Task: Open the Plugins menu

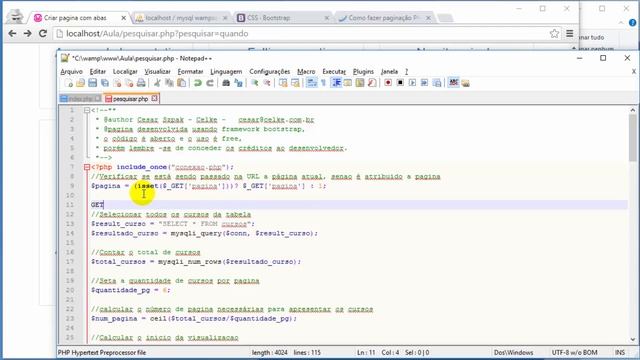Action: 363,71
